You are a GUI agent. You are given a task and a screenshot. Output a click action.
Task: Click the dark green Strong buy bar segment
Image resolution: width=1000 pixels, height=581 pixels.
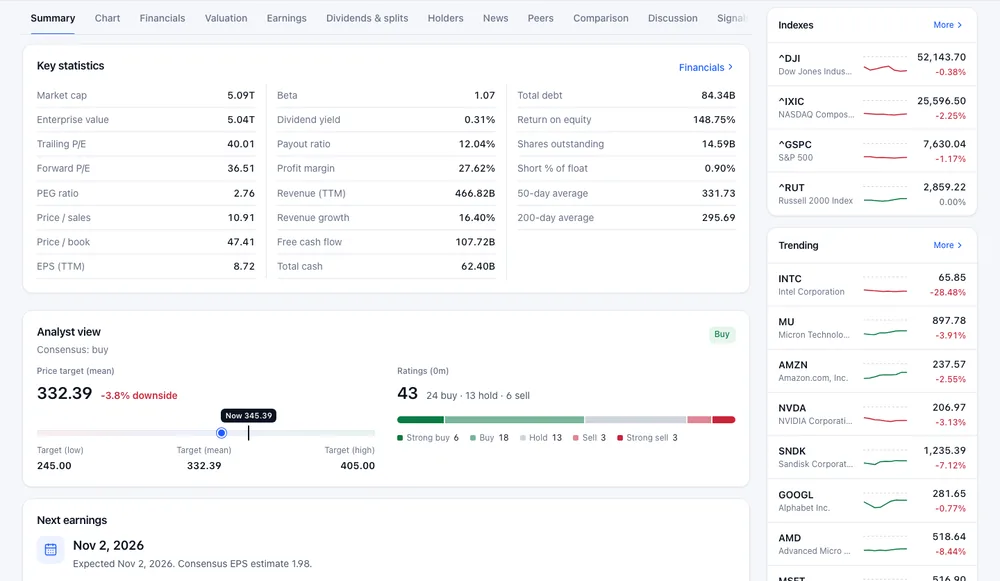click(420, 420)
